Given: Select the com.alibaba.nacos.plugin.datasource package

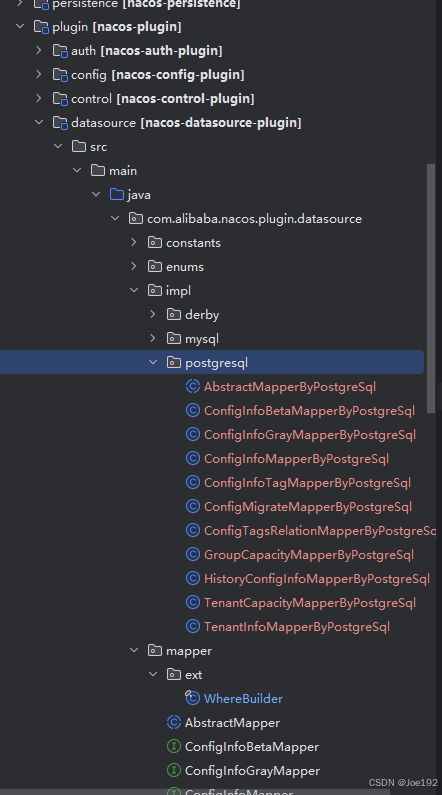Looking at the screenshot, I should click(254, 219).
